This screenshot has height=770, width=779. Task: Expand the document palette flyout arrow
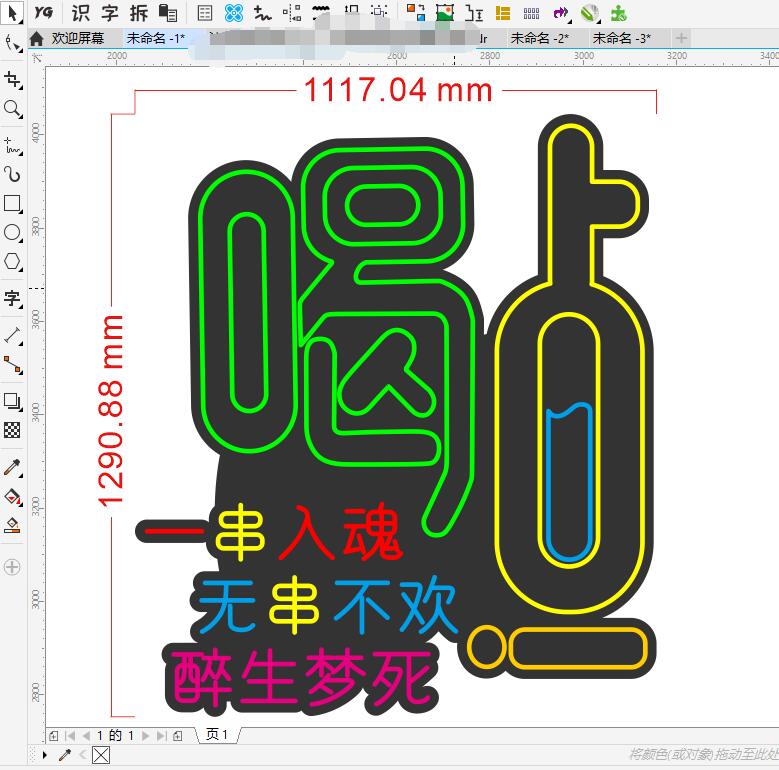coord(45,756)
